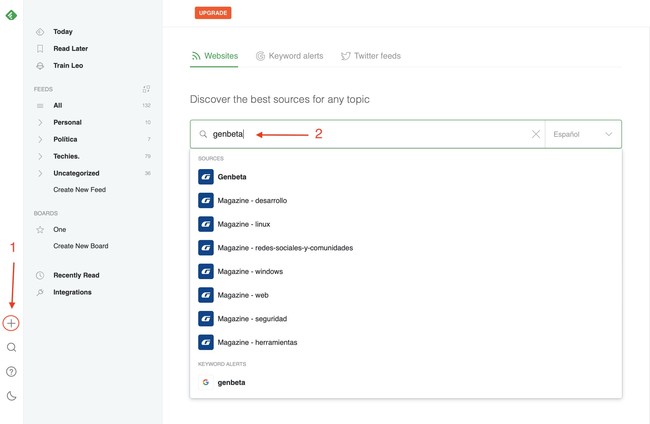Open Today in the sidebar
This screenshot has height=424, width=650.
pos(63,32)
